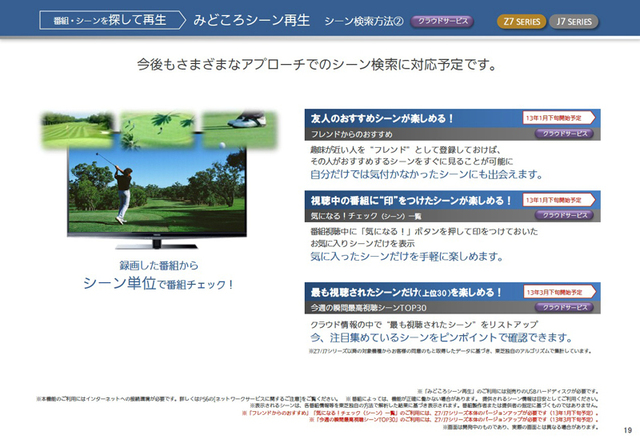Select the J7 SERIES badge
The height and width of the screenshot is (443, 640).
point(573,22)
